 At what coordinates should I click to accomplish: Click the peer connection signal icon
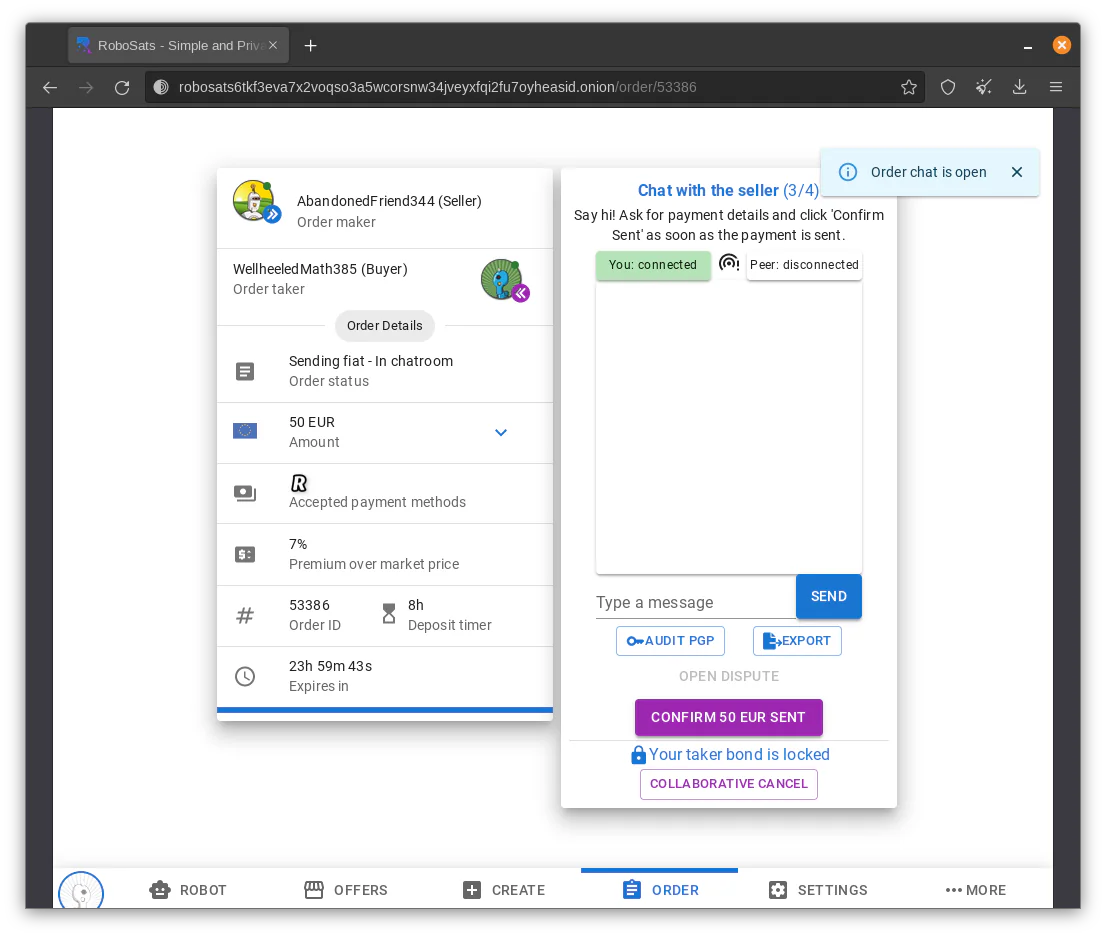[x=729, y=264]
